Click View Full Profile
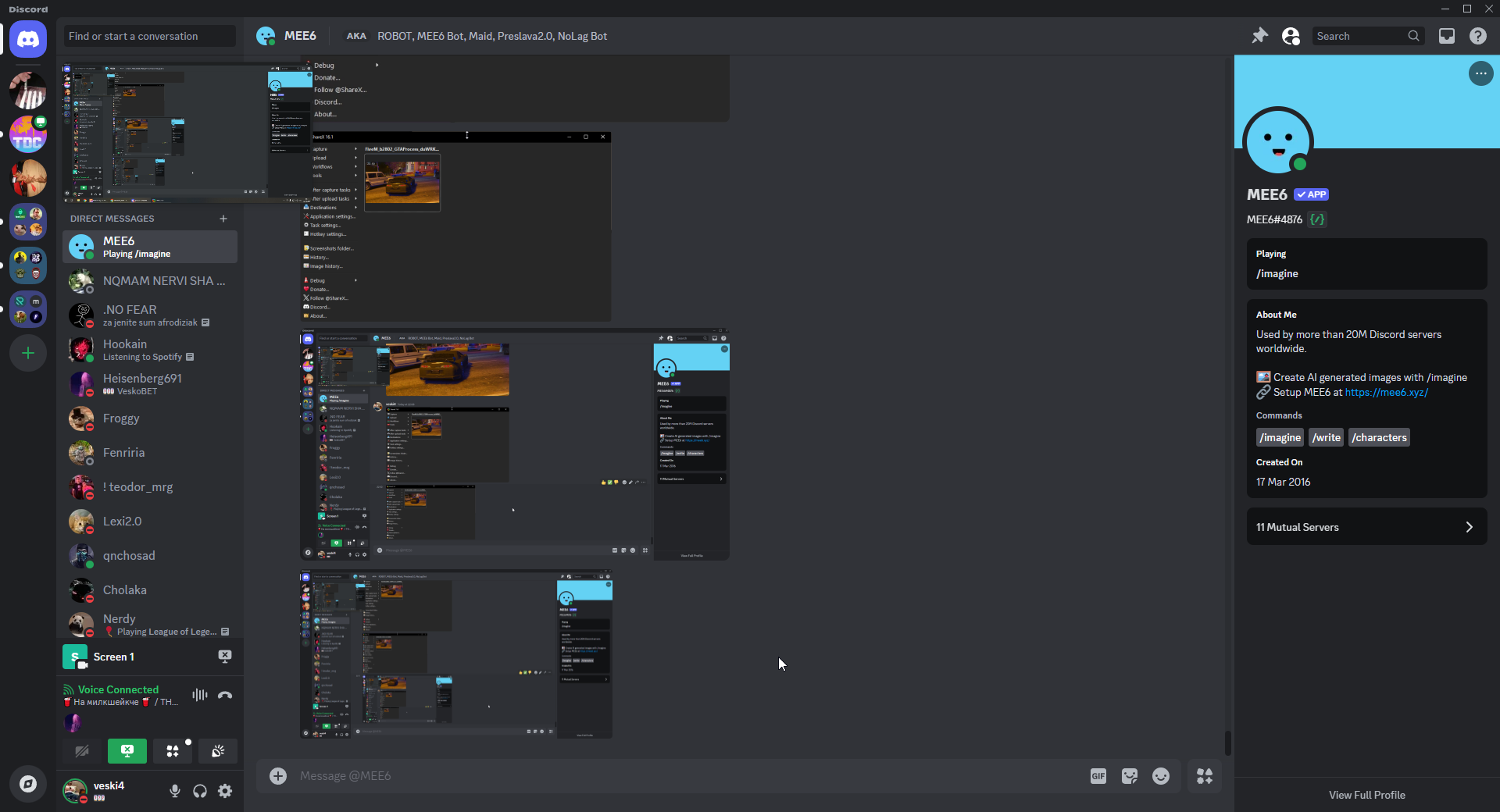 1366,795
